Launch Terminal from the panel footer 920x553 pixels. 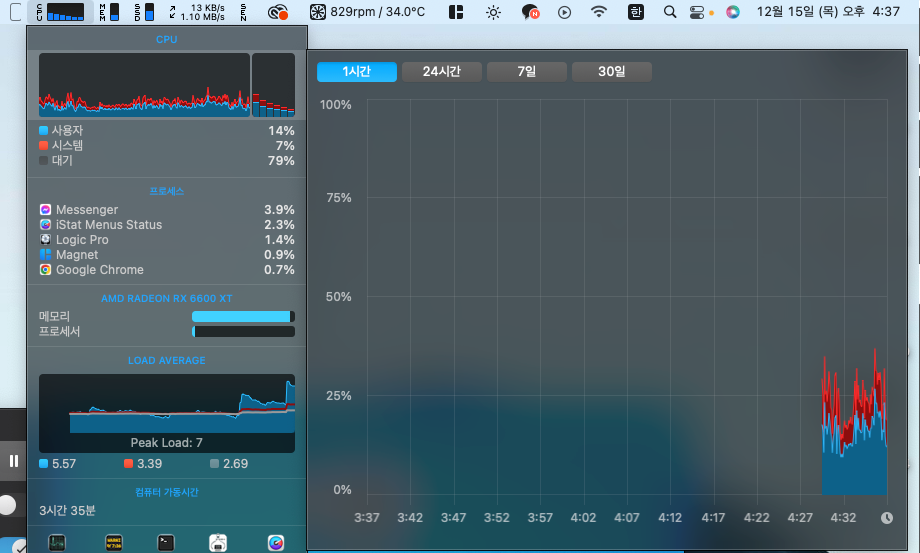(166, 542)
